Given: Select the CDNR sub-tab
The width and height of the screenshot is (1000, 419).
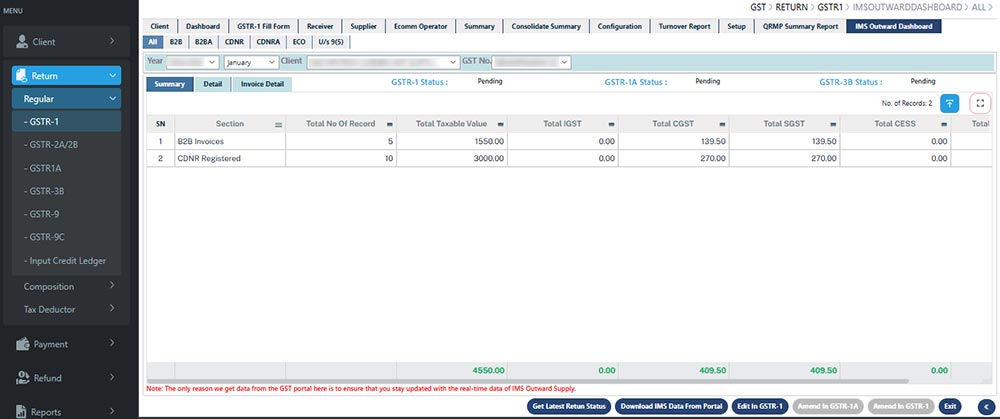Looking at the screenshot, I should point(237,42).
